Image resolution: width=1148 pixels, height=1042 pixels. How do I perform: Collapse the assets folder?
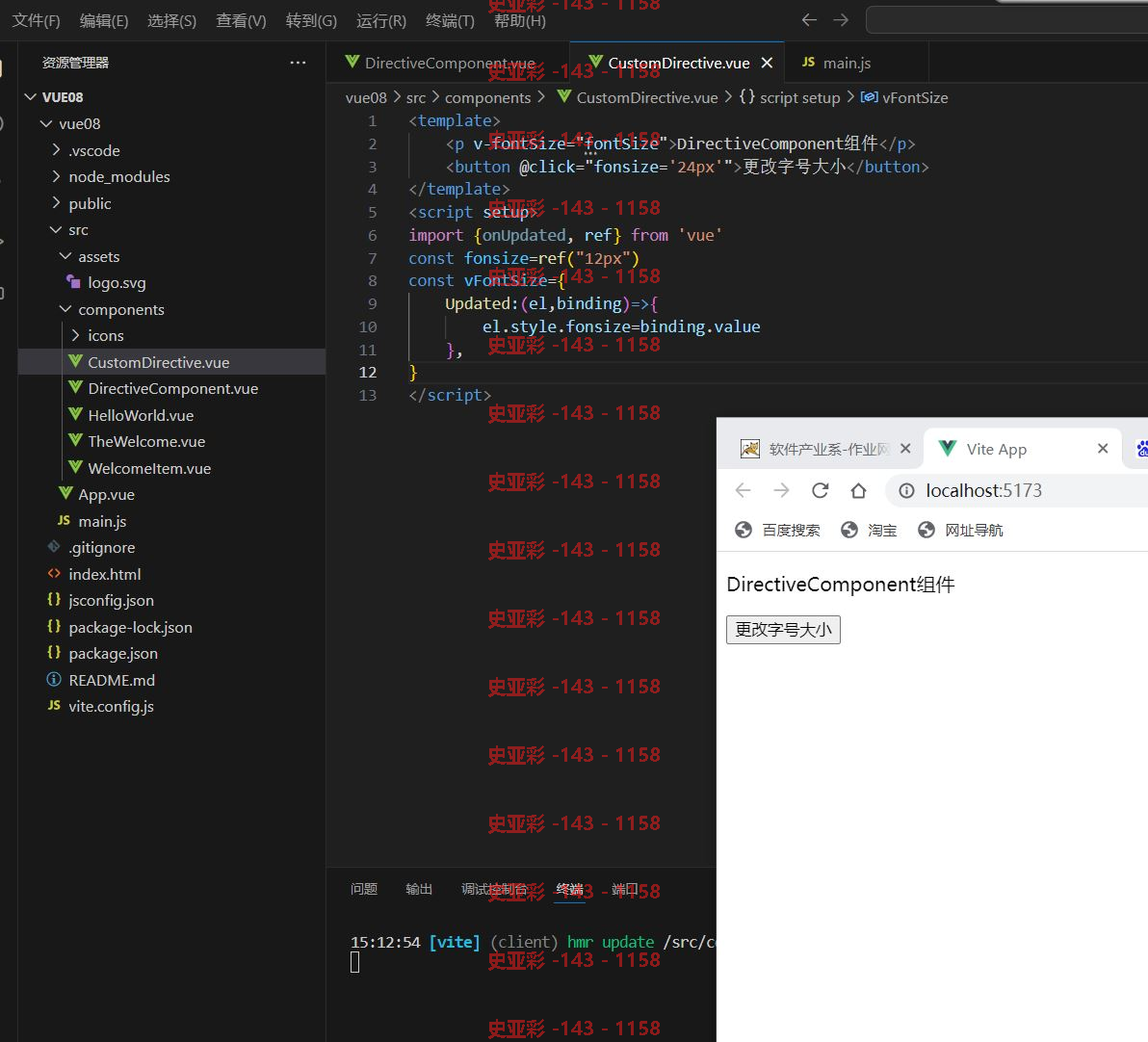(x=65, y=256)
